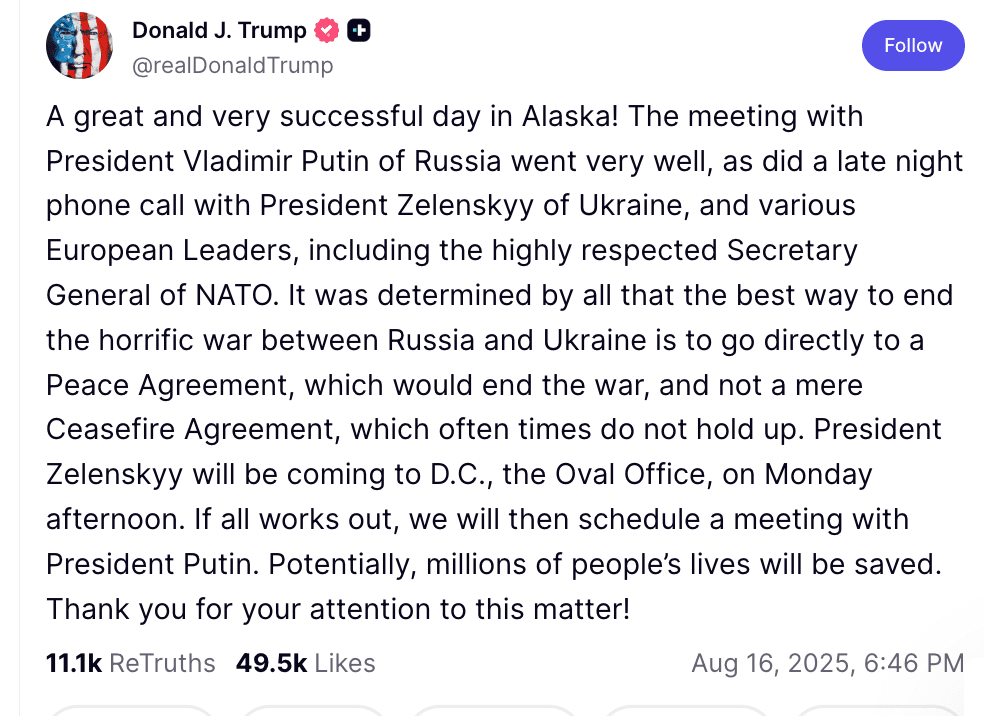Click the opening line mentioning Alaska
Image resolution: width=984 pixels, height=716 pixels.
454,116
